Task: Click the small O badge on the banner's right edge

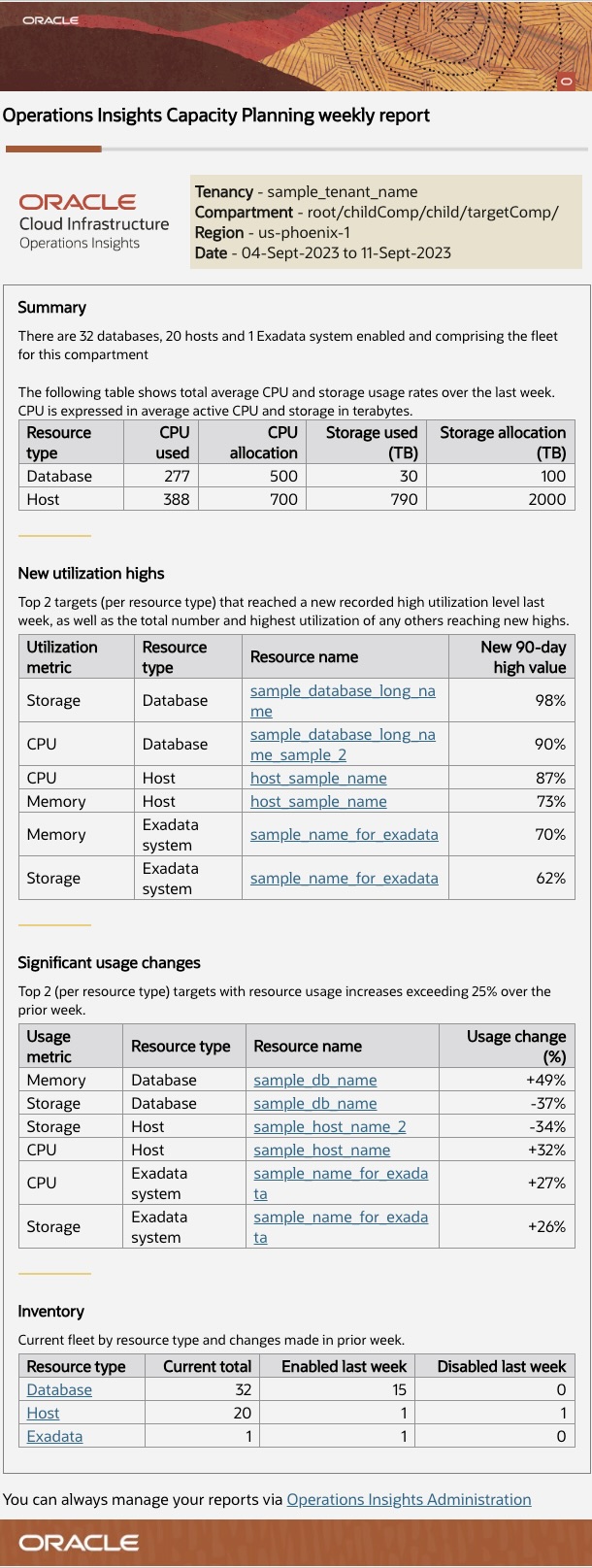Action: click(567, 82)
